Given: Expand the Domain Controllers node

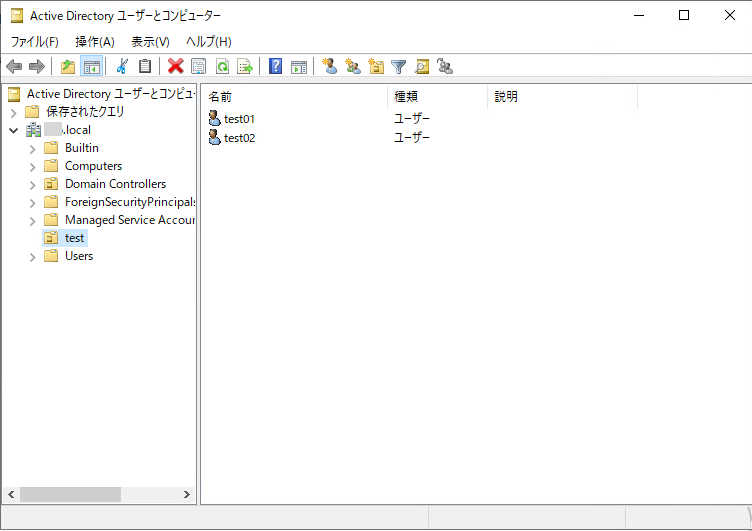Looking at the screenshot, I should tap(33, 185).
